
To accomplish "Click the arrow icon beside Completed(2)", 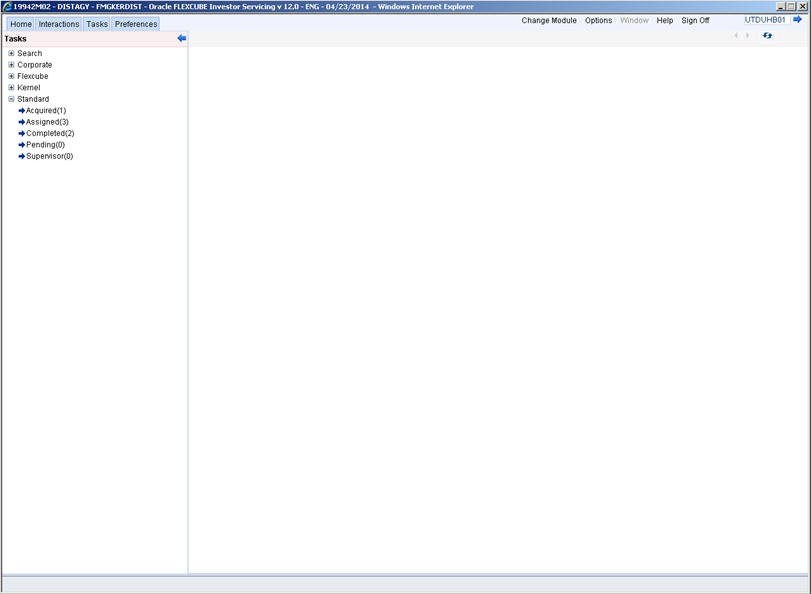I will (22, 133).
